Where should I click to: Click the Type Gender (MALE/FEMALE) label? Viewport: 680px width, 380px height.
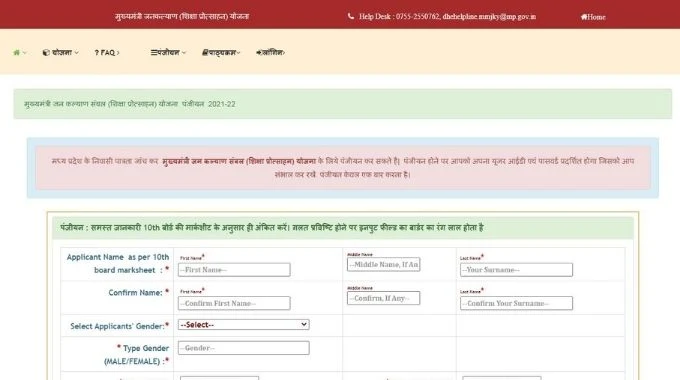pyautogui.click(x=137, y=355)
